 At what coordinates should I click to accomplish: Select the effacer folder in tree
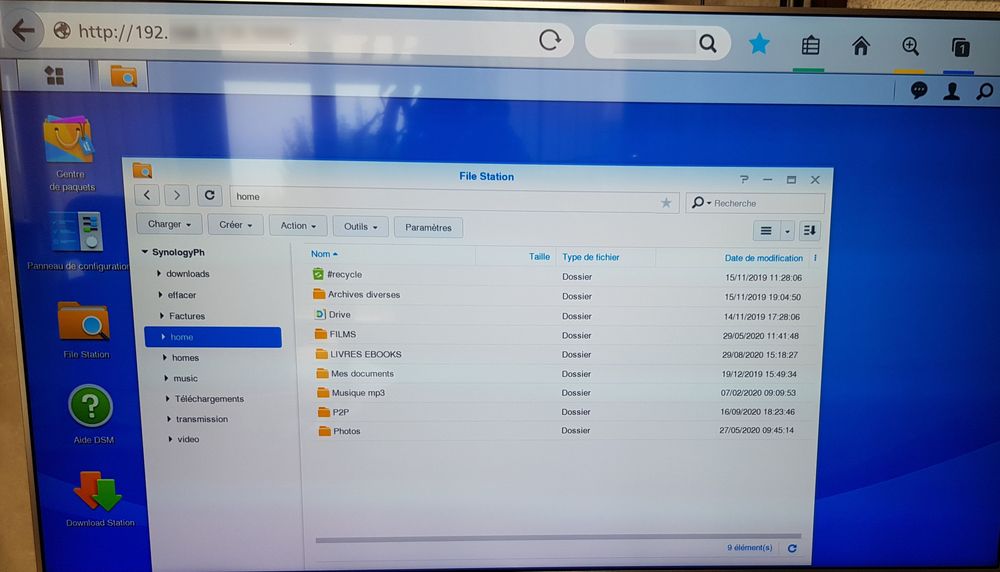182,295
